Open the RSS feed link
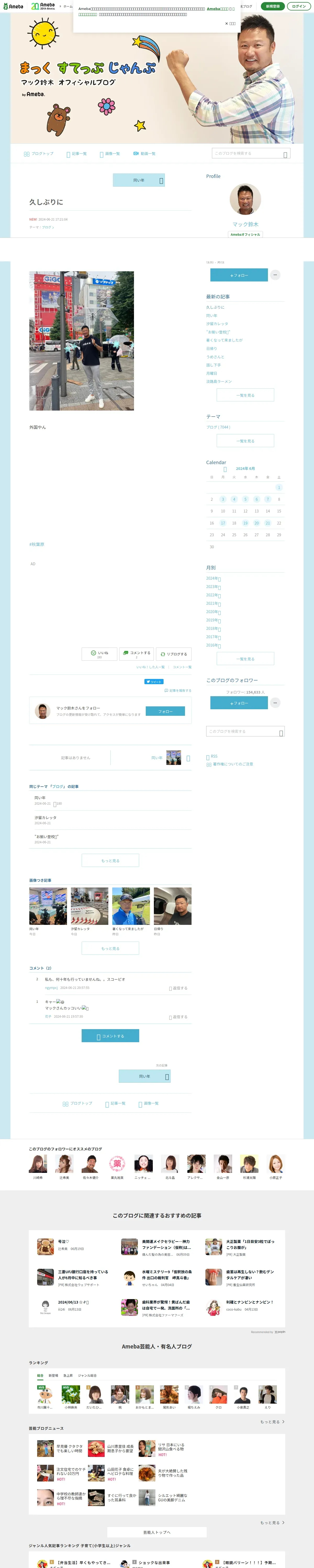Image resolution: width=314 pixels, height=1568 pixels. pos(212,757)
